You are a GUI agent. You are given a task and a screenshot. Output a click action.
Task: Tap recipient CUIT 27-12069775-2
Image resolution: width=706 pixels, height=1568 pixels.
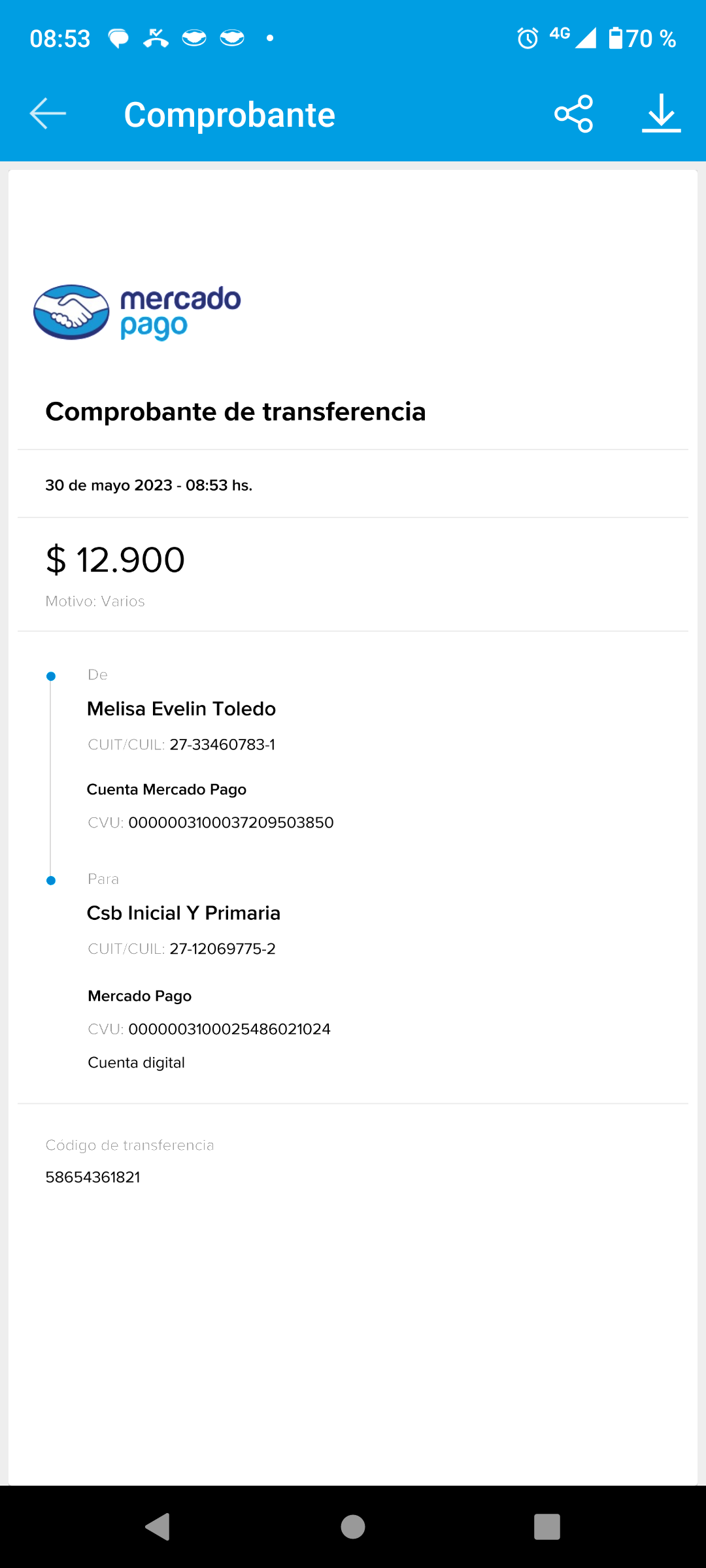(x=222, y=949)
